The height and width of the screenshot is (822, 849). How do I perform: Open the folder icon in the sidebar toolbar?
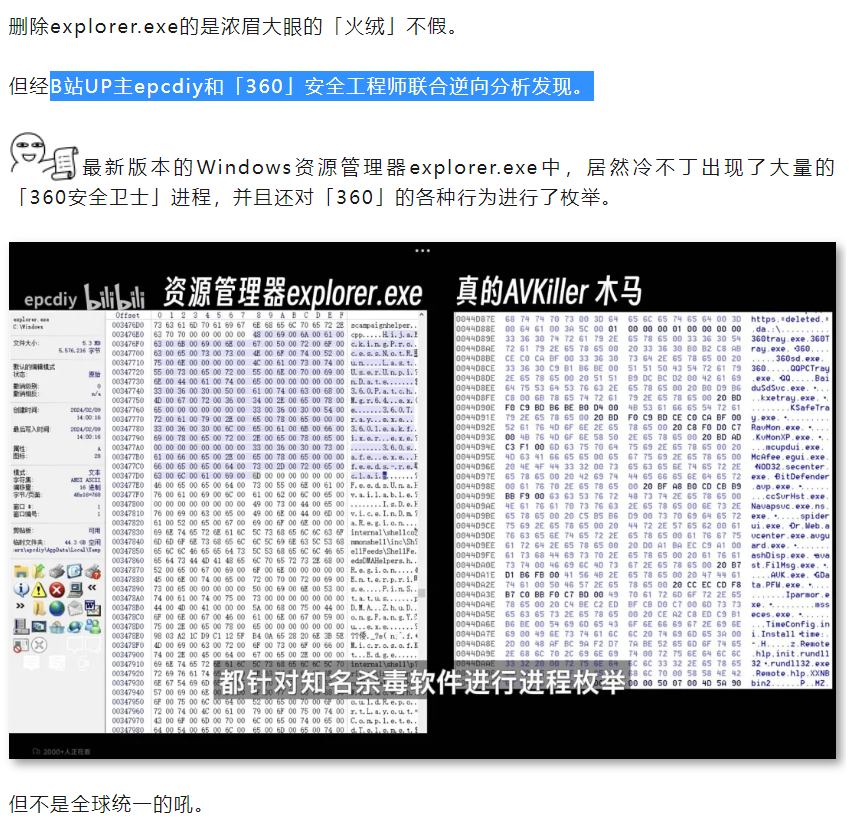pyautogui.click(x=21, y=571)
